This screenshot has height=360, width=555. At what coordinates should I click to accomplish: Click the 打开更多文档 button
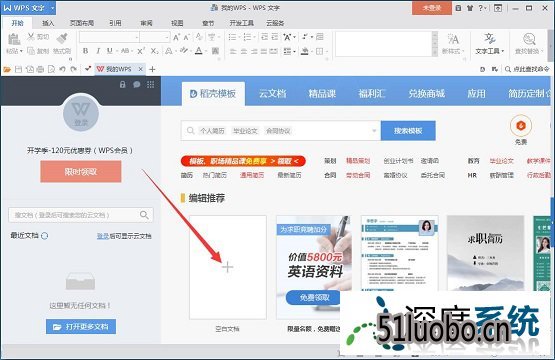point(81,326)
